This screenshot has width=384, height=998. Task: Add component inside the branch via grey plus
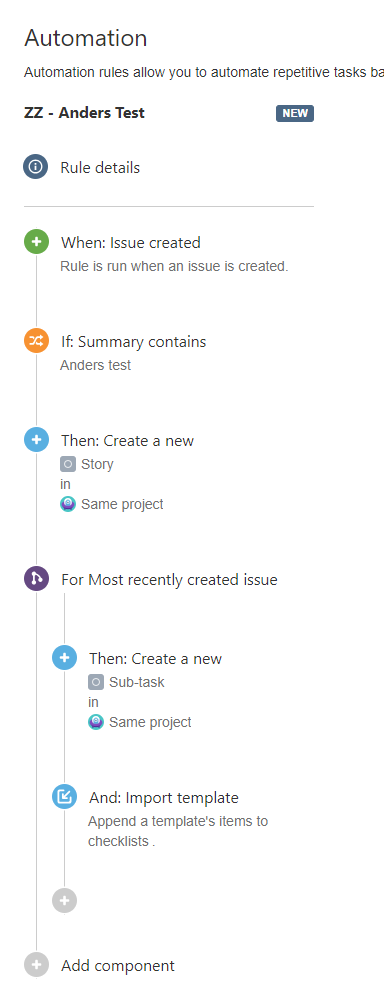click(64, 901)
